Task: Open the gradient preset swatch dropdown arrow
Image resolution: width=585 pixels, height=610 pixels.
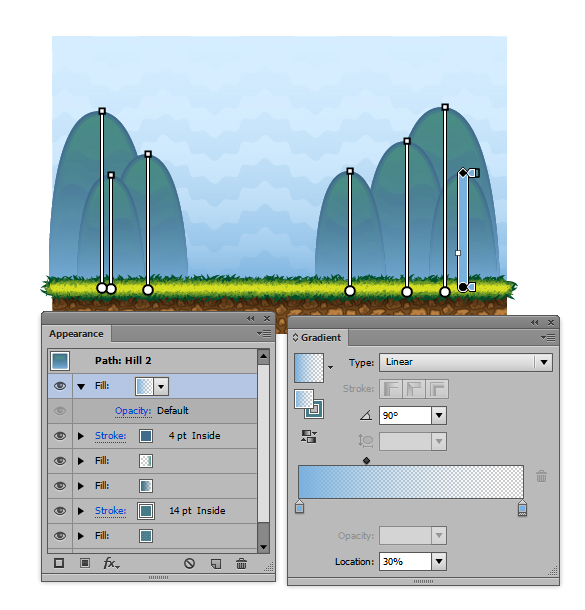Action: tap(331, 367)
